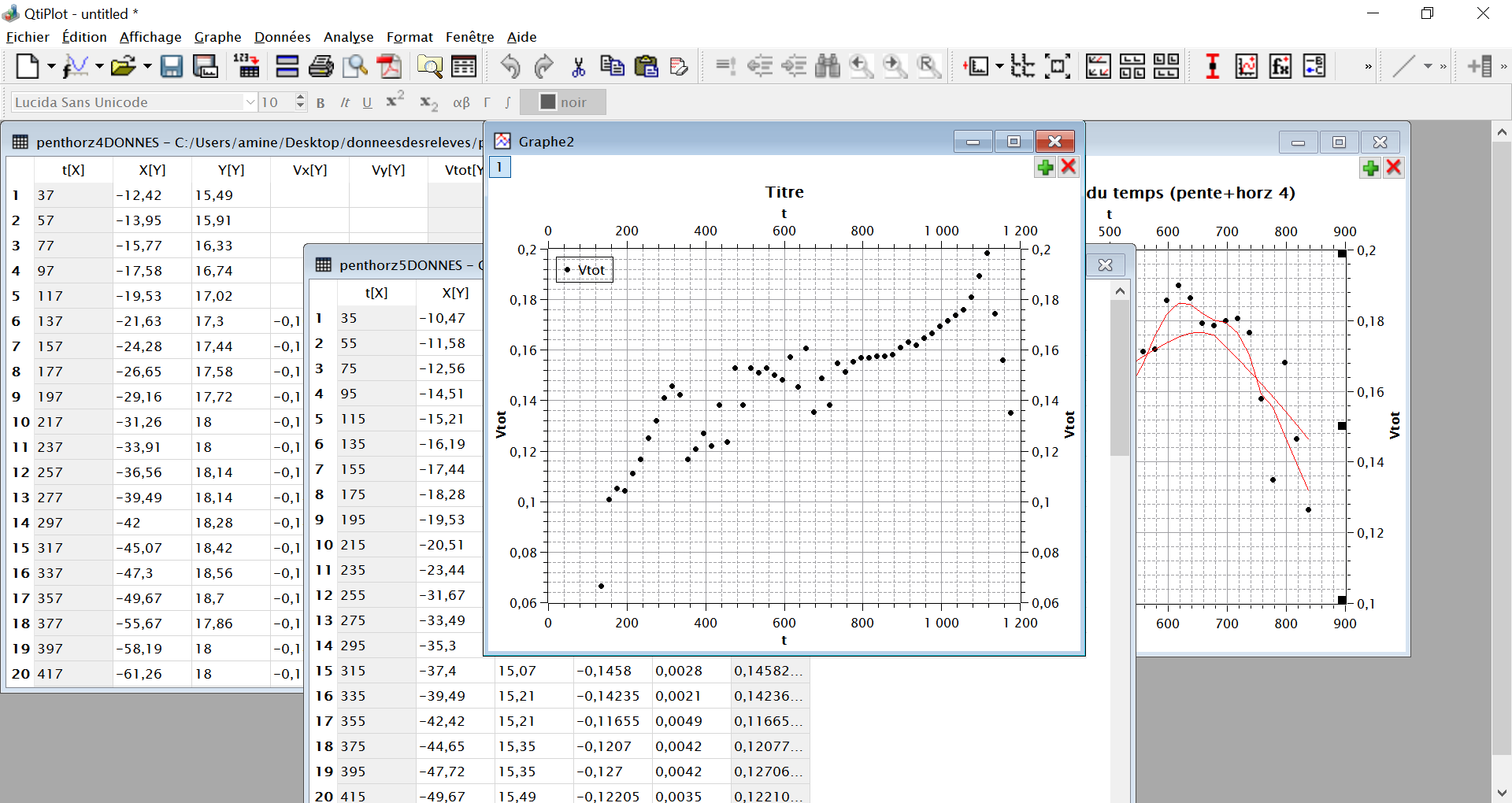Expand the Open file dropdown arrow
The height and width of the screenshot is (803, 1512).
147,67
